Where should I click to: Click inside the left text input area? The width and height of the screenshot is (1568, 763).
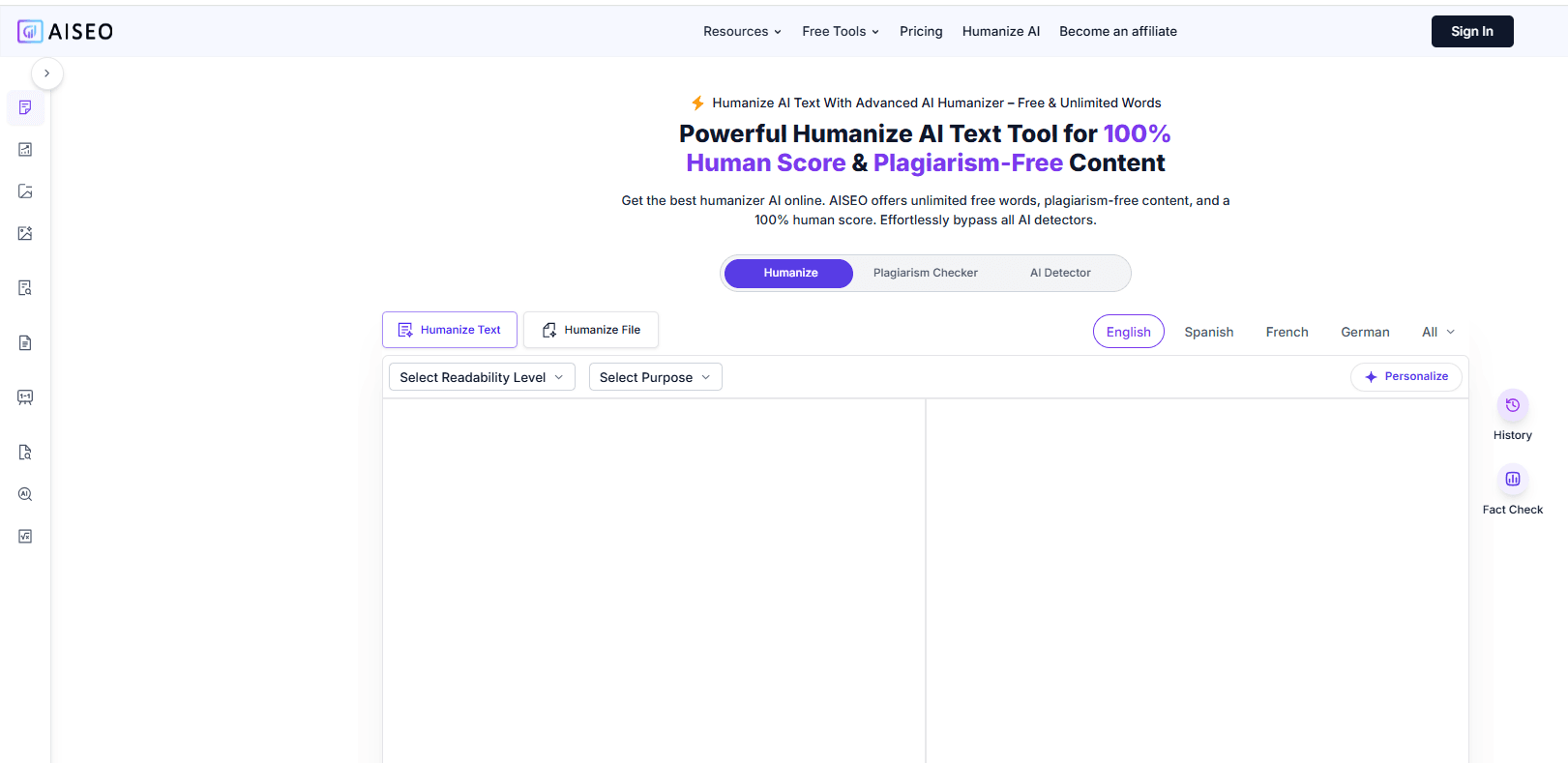tap(654, 580)
